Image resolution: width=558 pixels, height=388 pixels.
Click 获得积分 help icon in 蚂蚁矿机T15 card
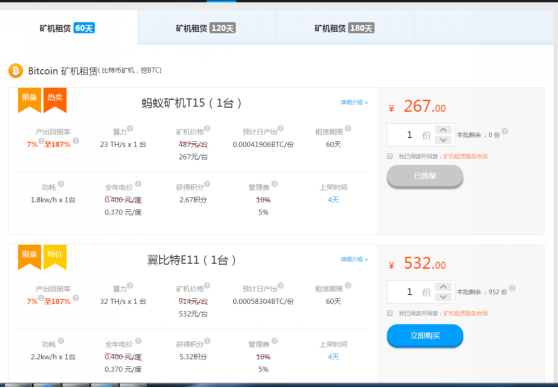click(207, 184)
